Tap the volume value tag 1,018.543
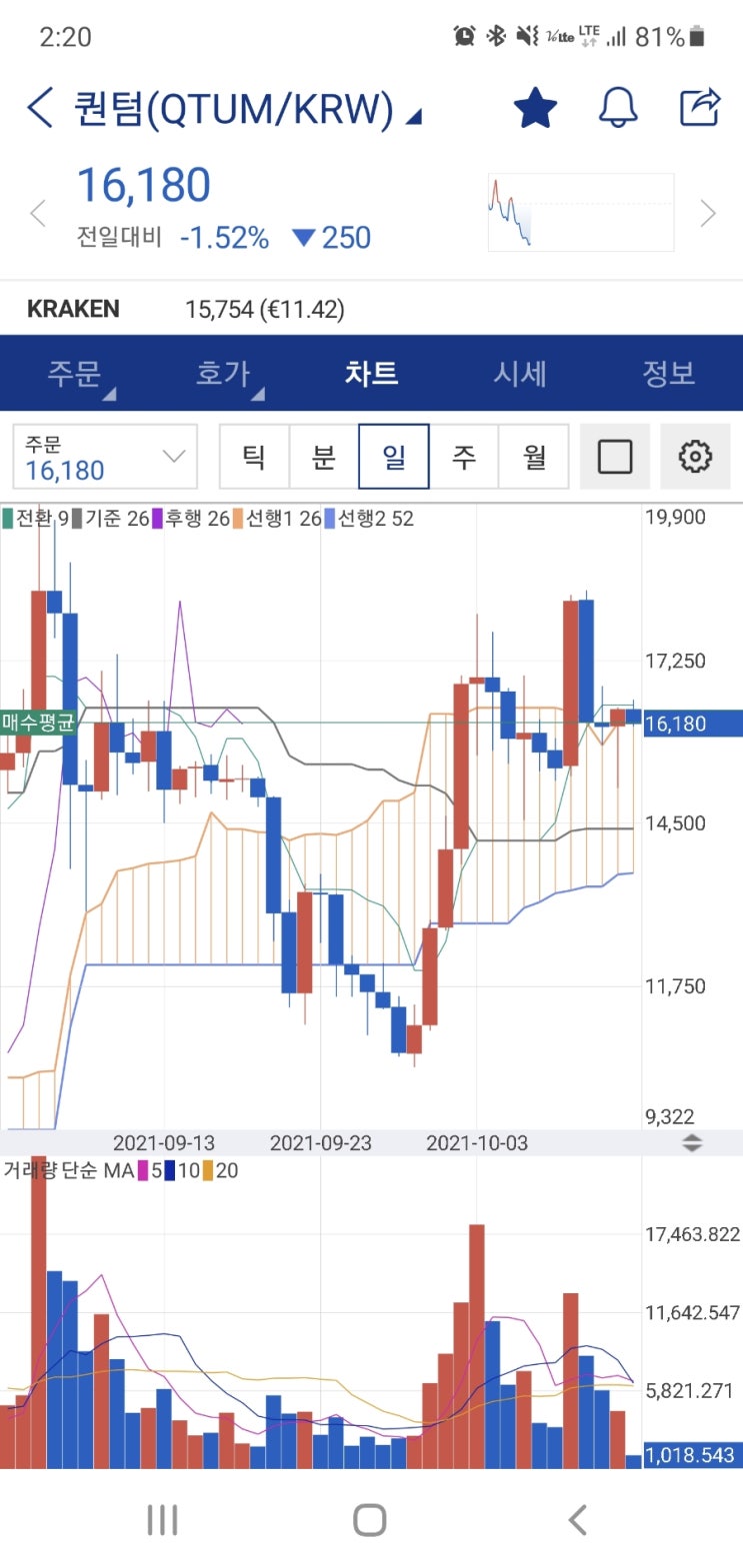 coord(692,1455)
